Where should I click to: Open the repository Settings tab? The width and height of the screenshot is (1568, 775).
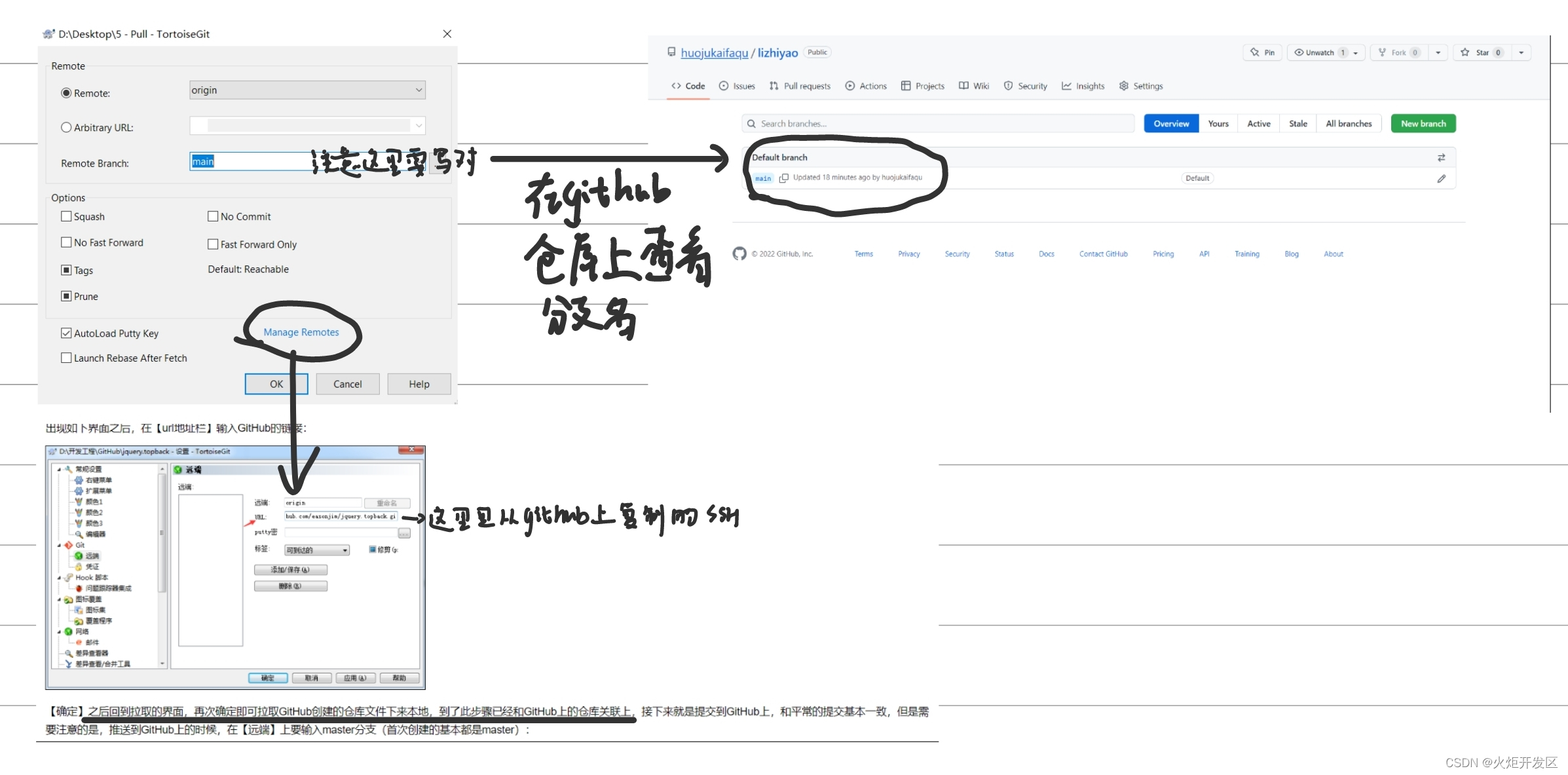[x=1141, y=86]
